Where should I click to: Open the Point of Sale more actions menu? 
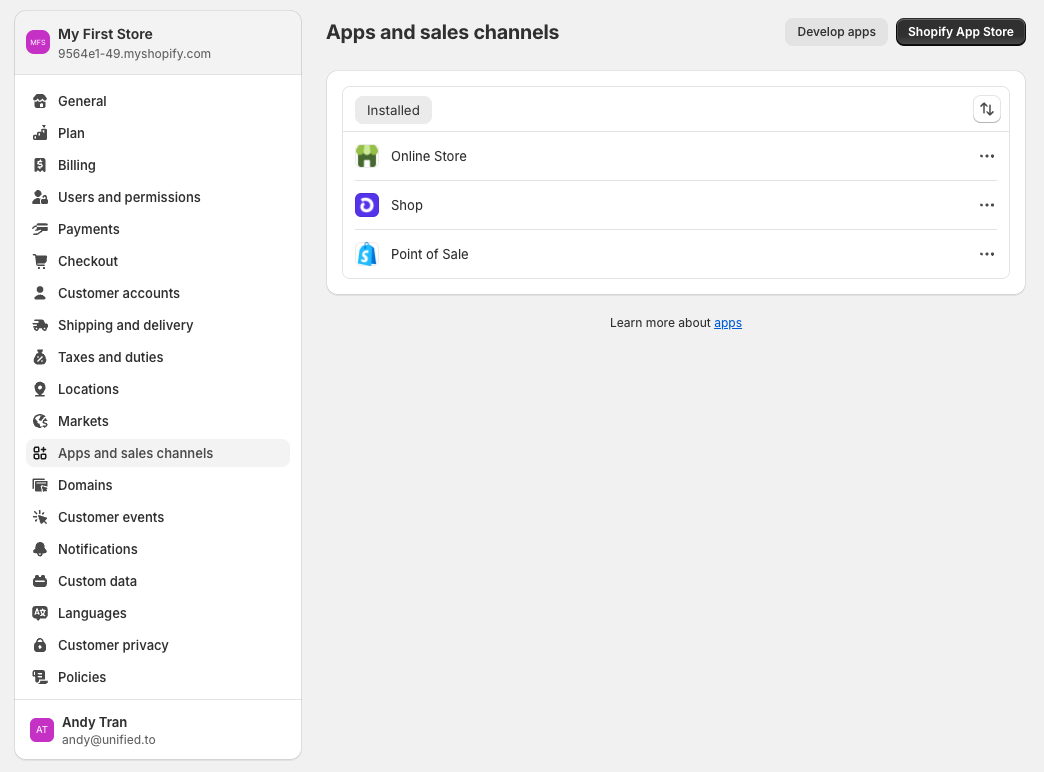987,254
